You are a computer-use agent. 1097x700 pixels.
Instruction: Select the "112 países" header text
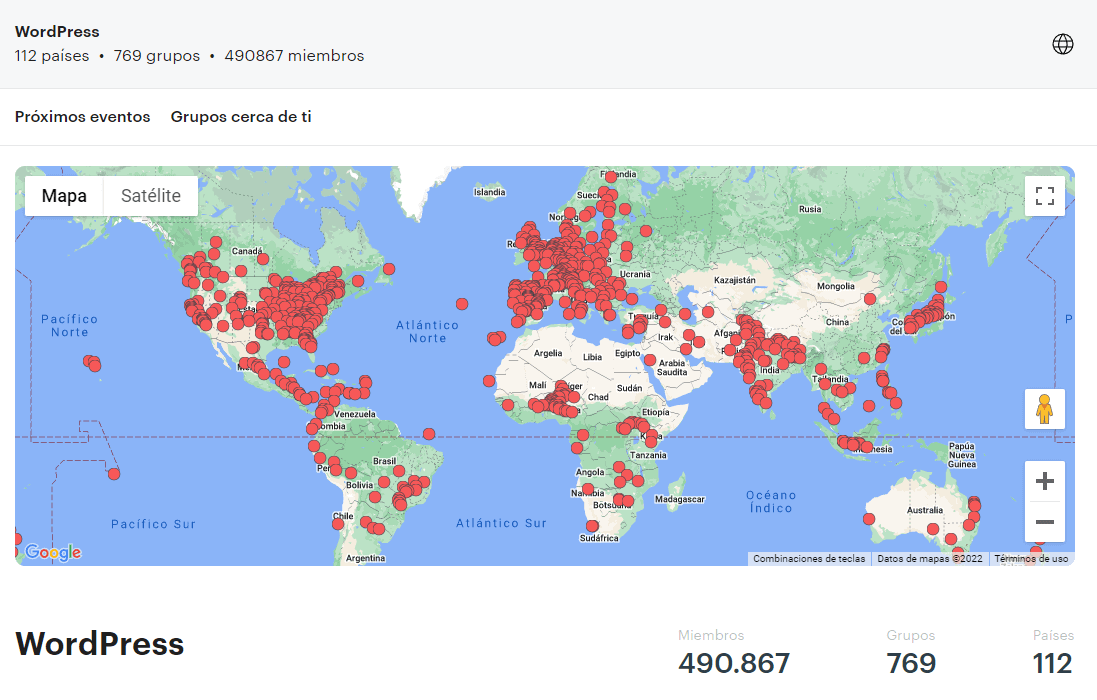point(52,56)
